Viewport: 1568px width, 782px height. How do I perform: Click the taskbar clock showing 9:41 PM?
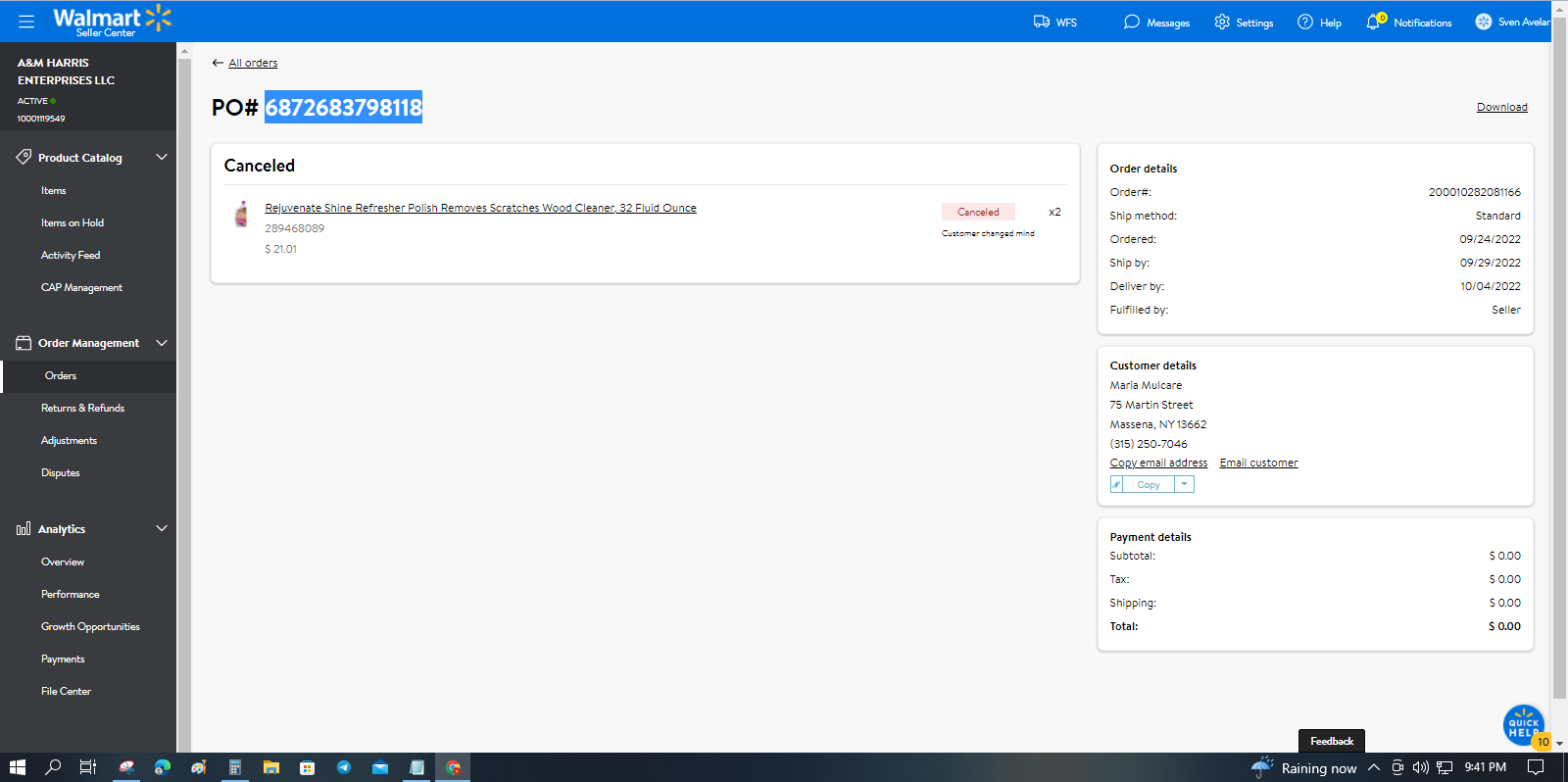point(1485,767)
